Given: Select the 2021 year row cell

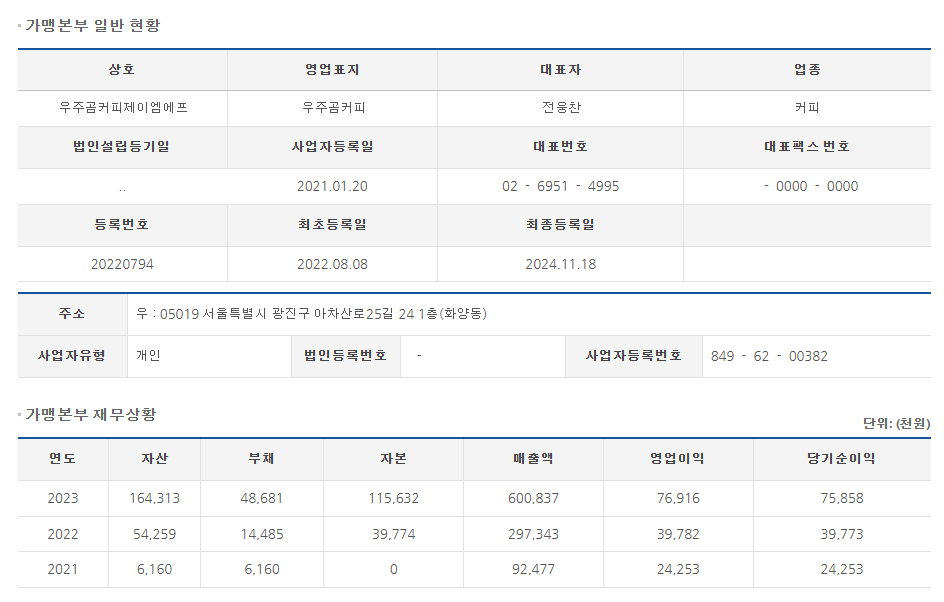Looking at the screenshot, I should tap(63, 569).
